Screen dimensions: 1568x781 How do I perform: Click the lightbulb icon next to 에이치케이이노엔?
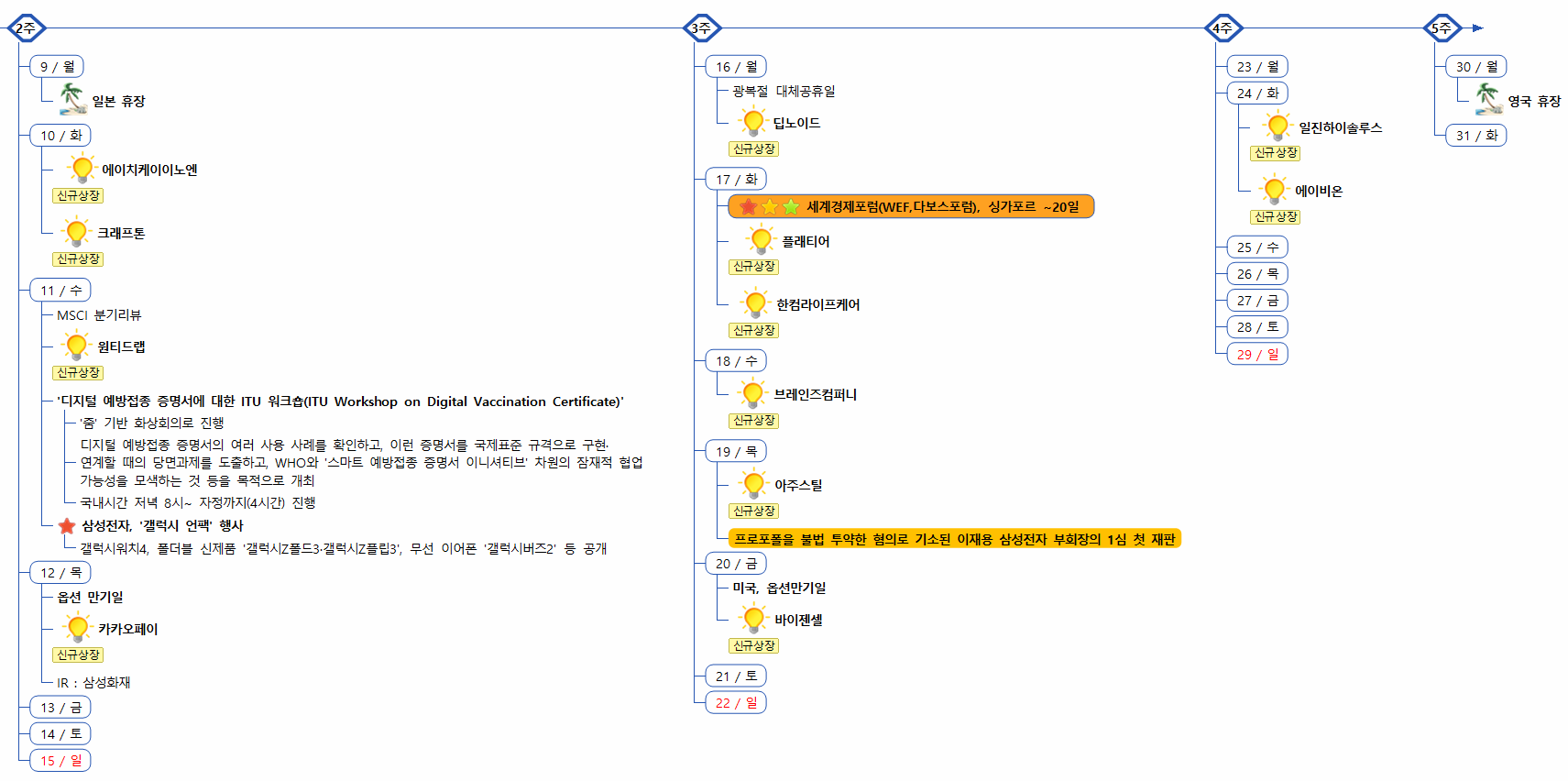coord(82,169)
